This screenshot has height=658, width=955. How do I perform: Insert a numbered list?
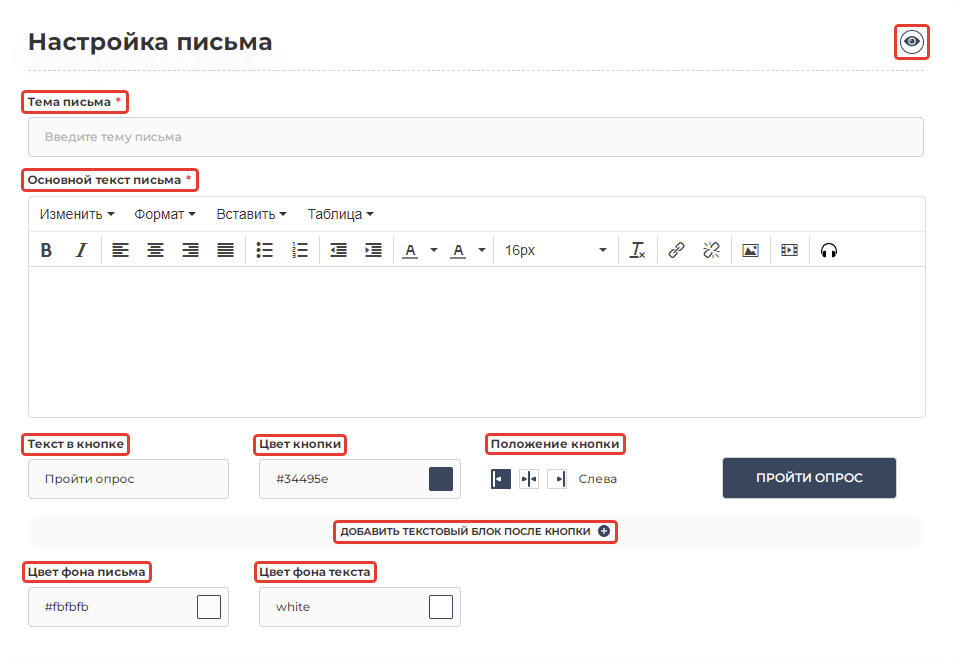[x=300, y=250]
